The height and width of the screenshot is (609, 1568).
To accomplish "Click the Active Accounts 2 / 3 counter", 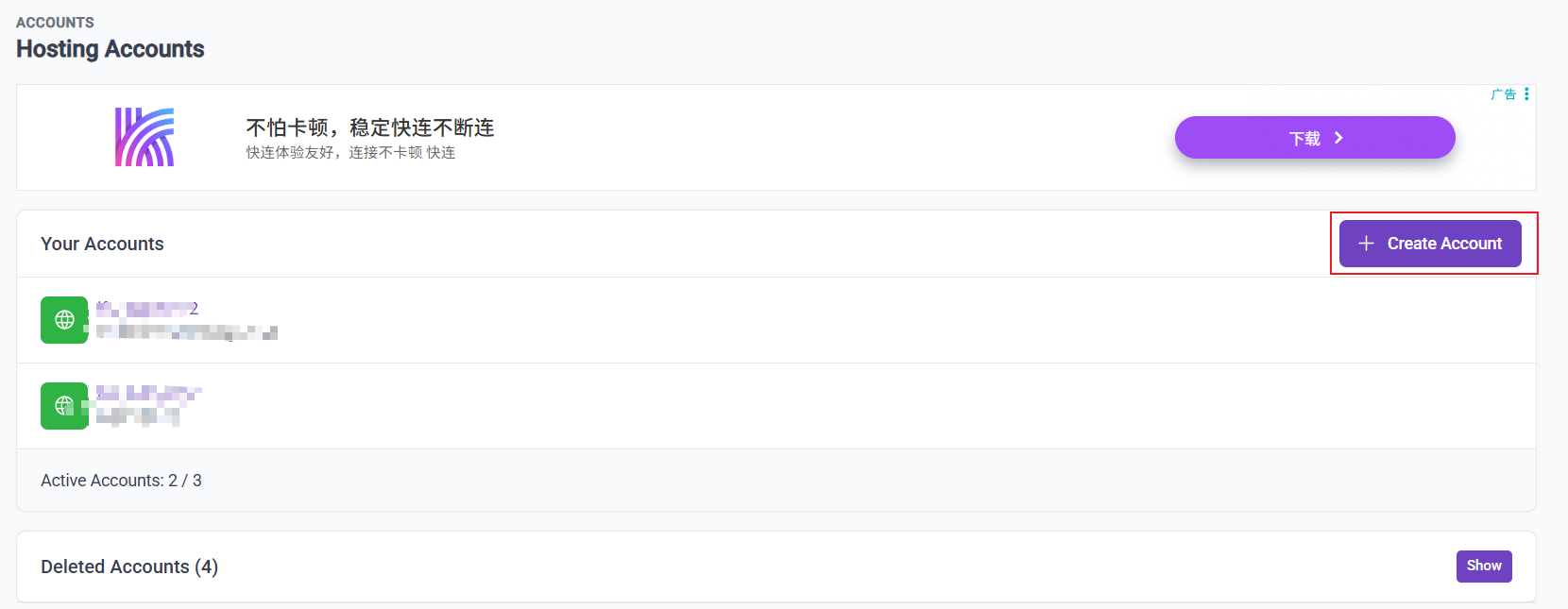I will [x=121, y=481].
